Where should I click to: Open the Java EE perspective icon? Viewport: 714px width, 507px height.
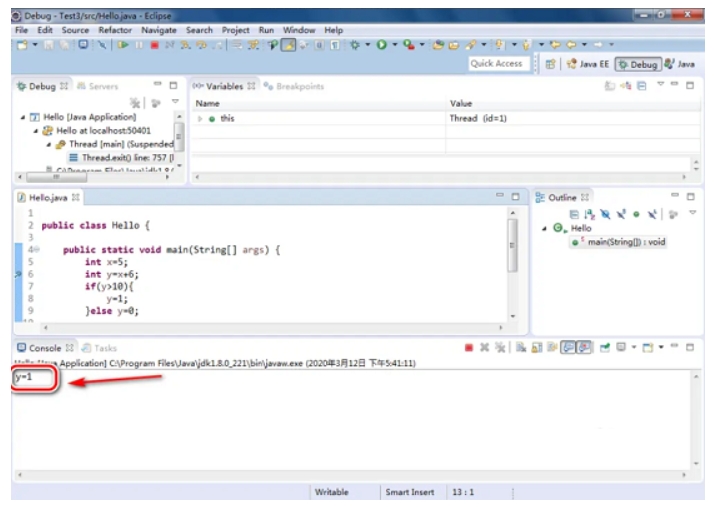(x=586, y=64)
